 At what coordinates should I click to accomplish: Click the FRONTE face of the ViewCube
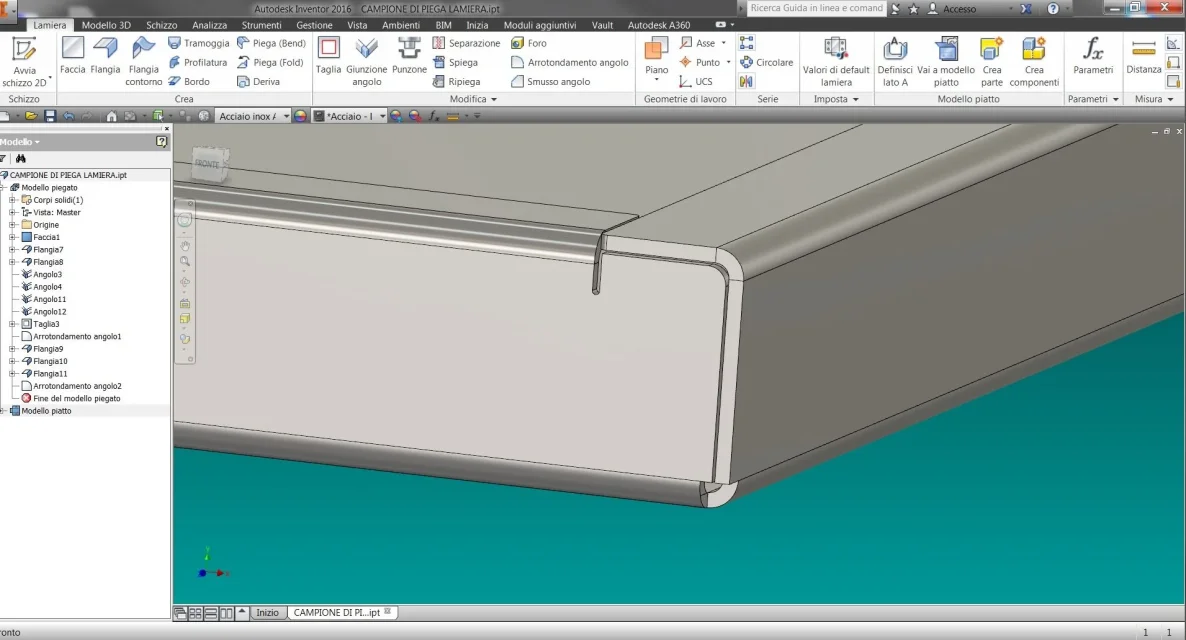(208, 163)
